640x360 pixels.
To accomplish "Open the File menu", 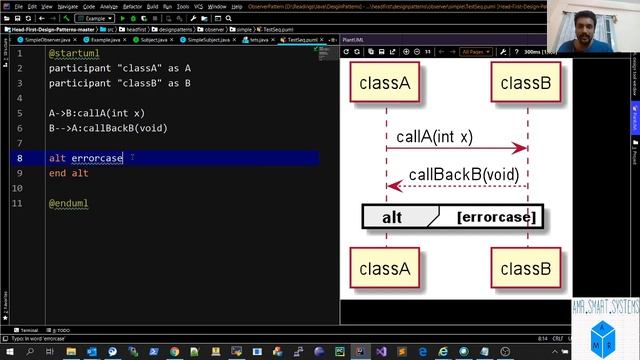I will [x=19, y=7].
